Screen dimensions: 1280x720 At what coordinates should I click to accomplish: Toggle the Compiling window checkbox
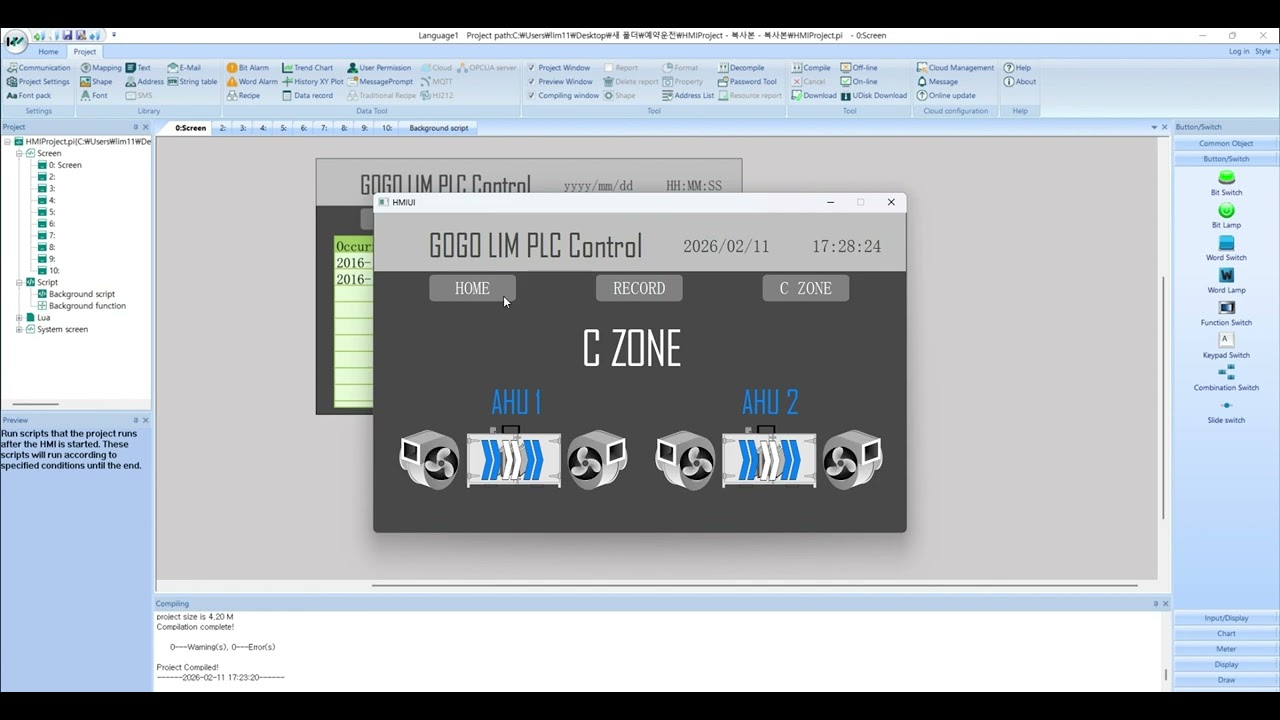click(x=531, y=96)
